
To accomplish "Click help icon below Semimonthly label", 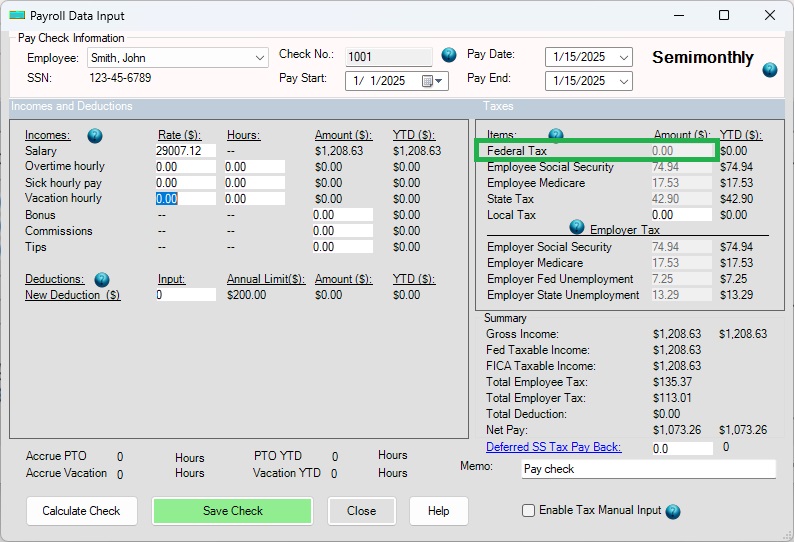I will [x=769, y=70].
